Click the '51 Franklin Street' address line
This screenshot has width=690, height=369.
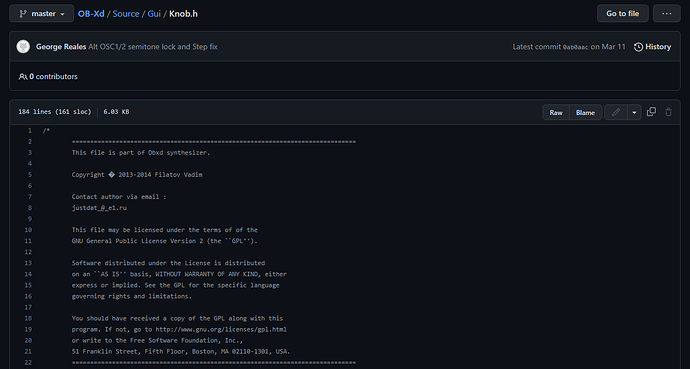[181, 351]
